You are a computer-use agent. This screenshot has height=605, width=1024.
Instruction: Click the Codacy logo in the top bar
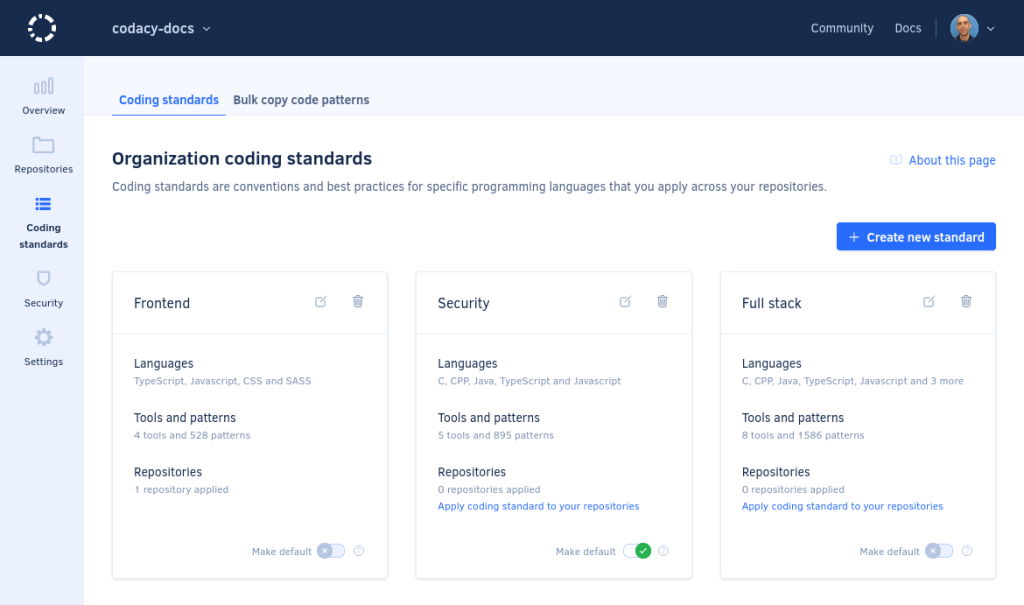pyautogui.click(x=41, y=28)
